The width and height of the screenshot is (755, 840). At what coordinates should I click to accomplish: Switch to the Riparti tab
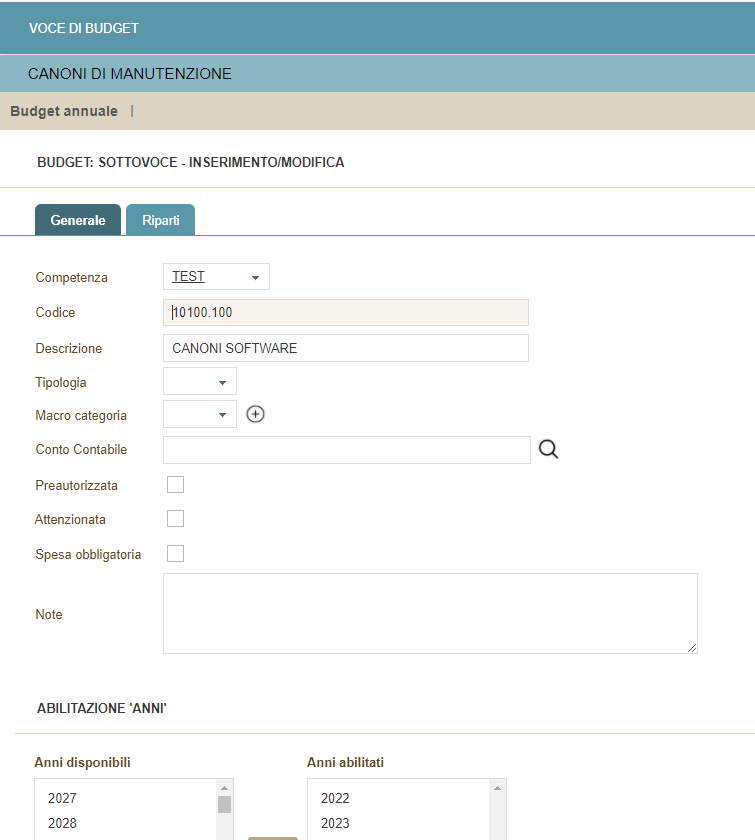(x=160, y=220)
